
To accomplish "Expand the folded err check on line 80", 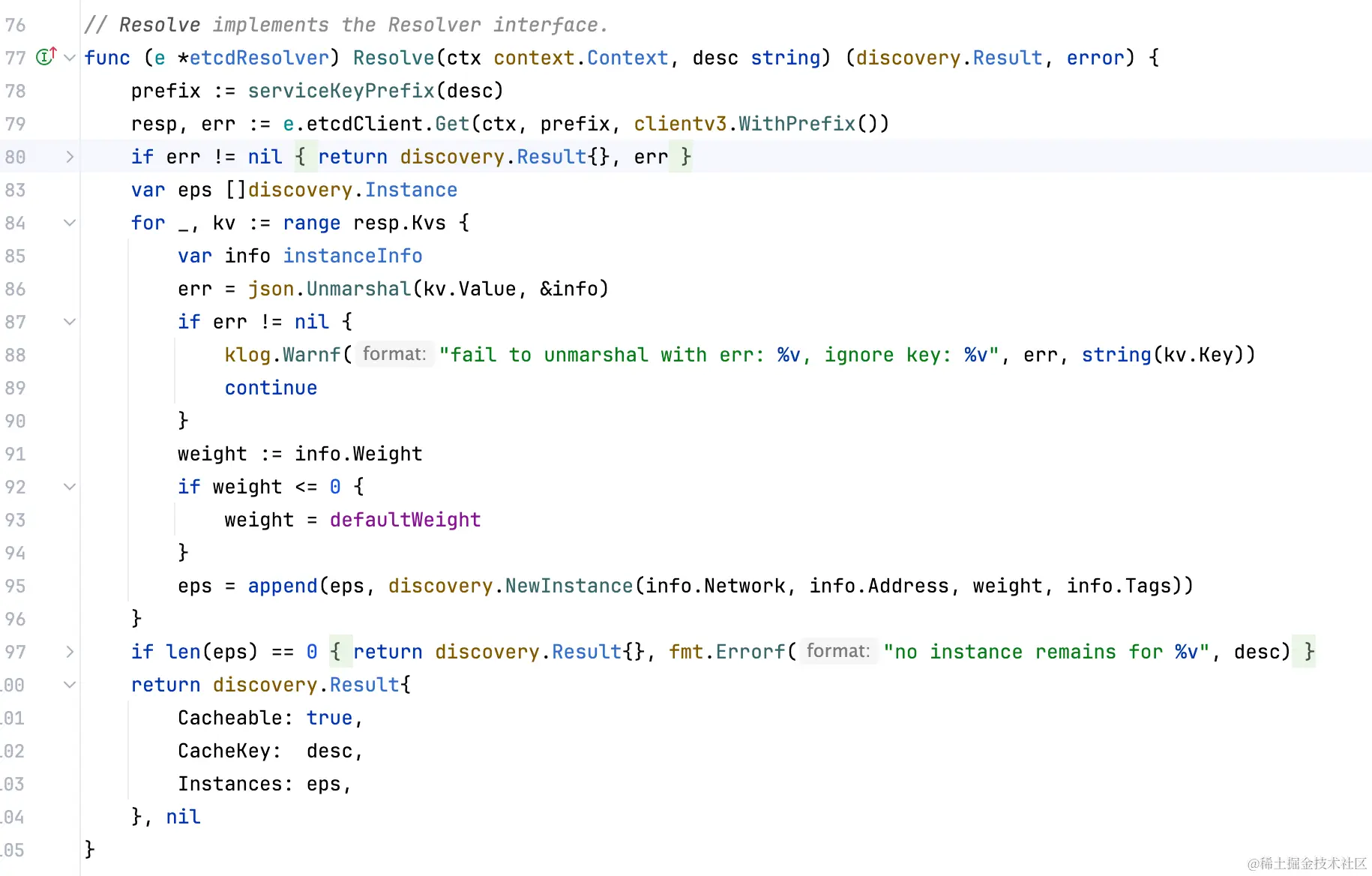I will coord(70,157).
